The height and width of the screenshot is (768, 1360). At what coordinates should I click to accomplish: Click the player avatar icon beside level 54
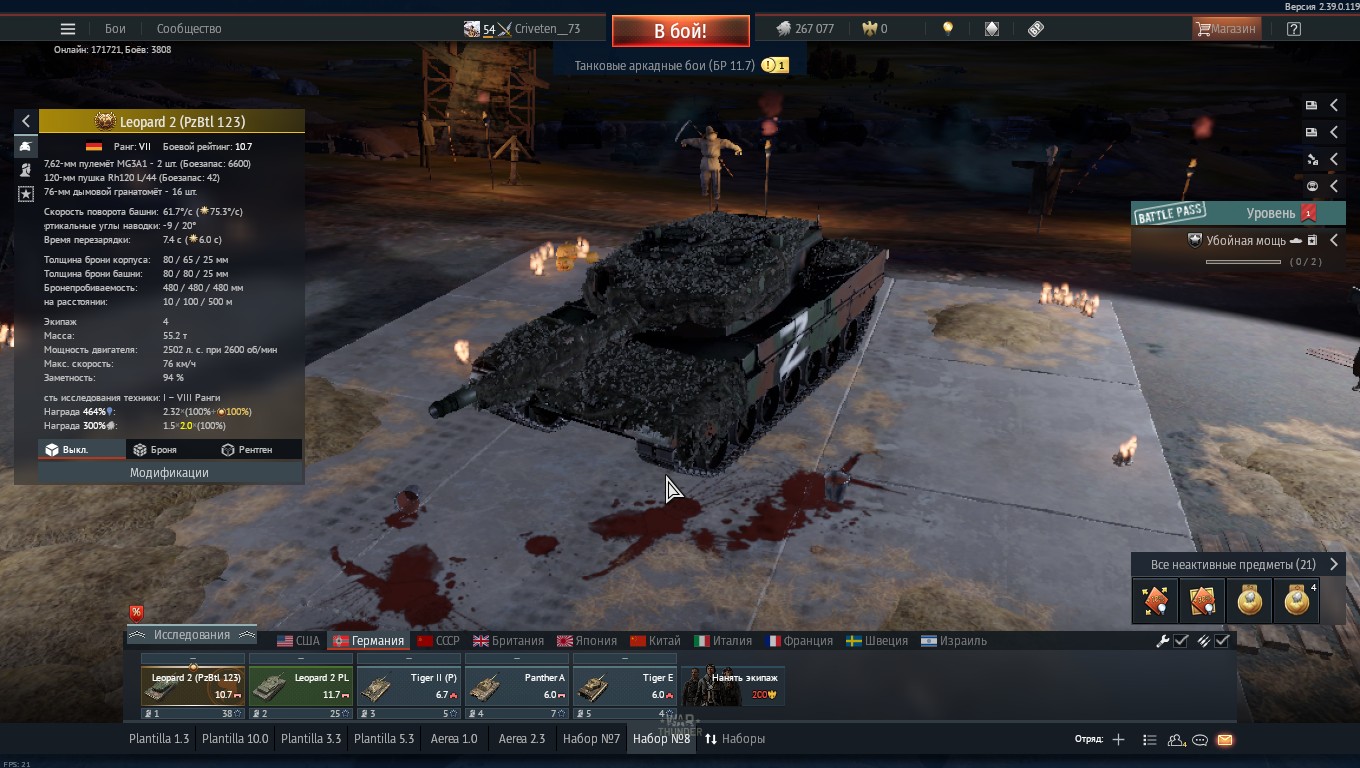point(472,29)
